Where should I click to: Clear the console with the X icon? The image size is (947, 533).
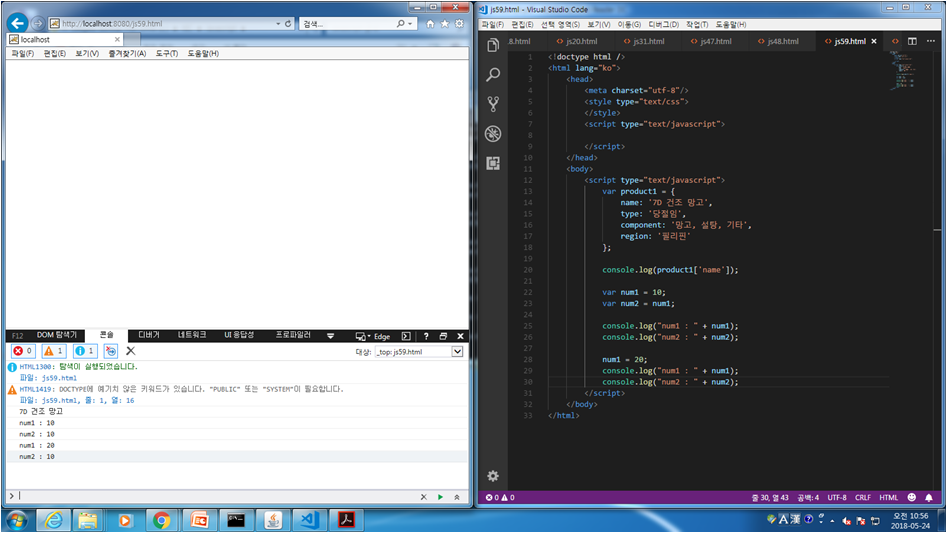point(130,351)
